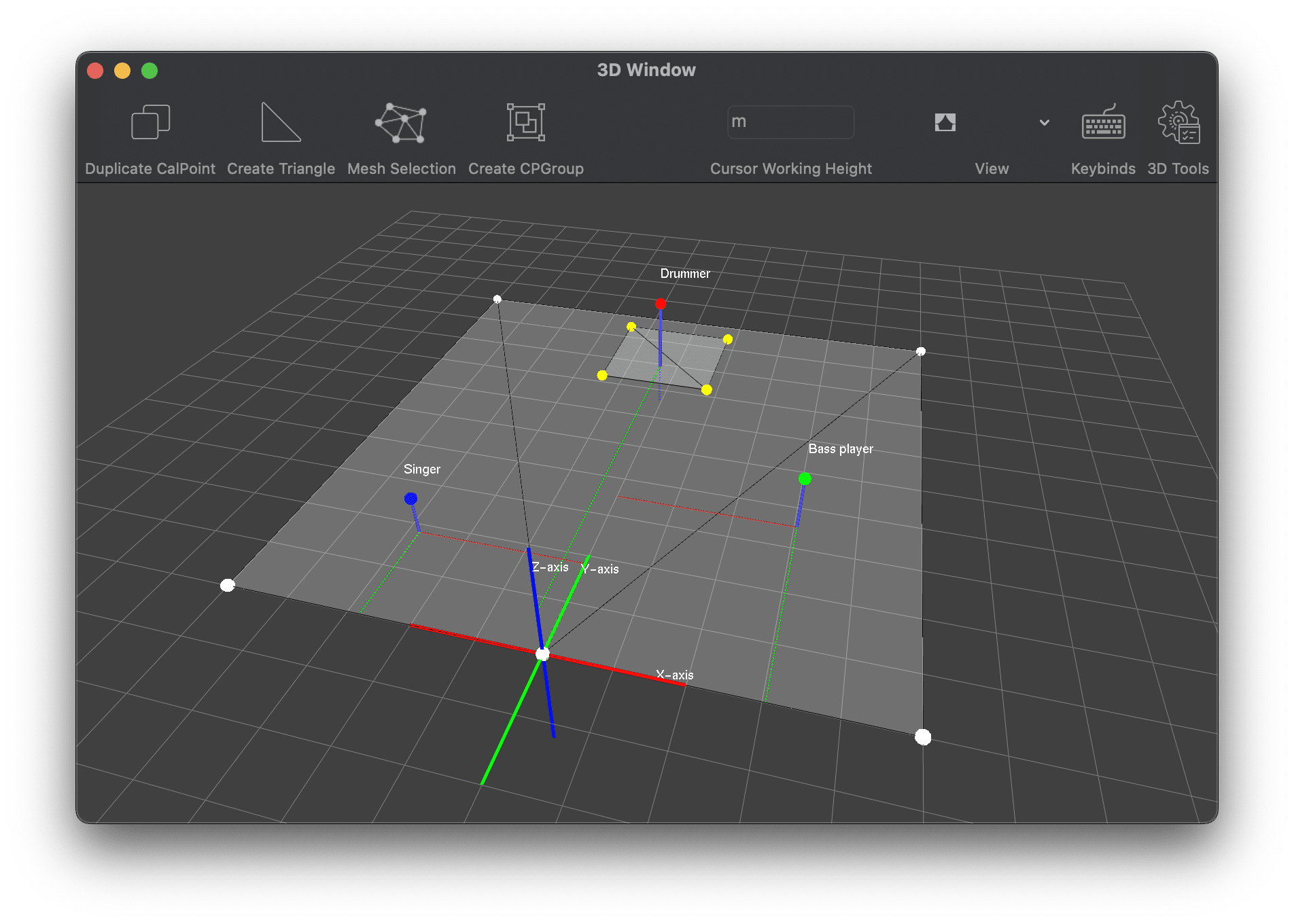Open the 3D Tools gear icon
The height and width of the screenshot is (924, 1294).
[x=1178, y=122]
